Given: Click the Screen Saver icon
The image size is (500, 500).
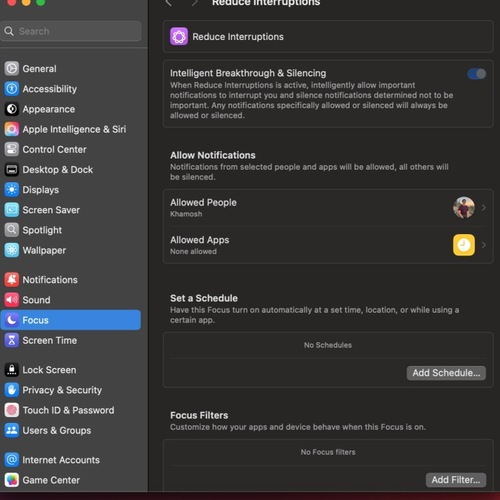Looking at the screenshot, I should pyautogui.click(x=12, y=210).
